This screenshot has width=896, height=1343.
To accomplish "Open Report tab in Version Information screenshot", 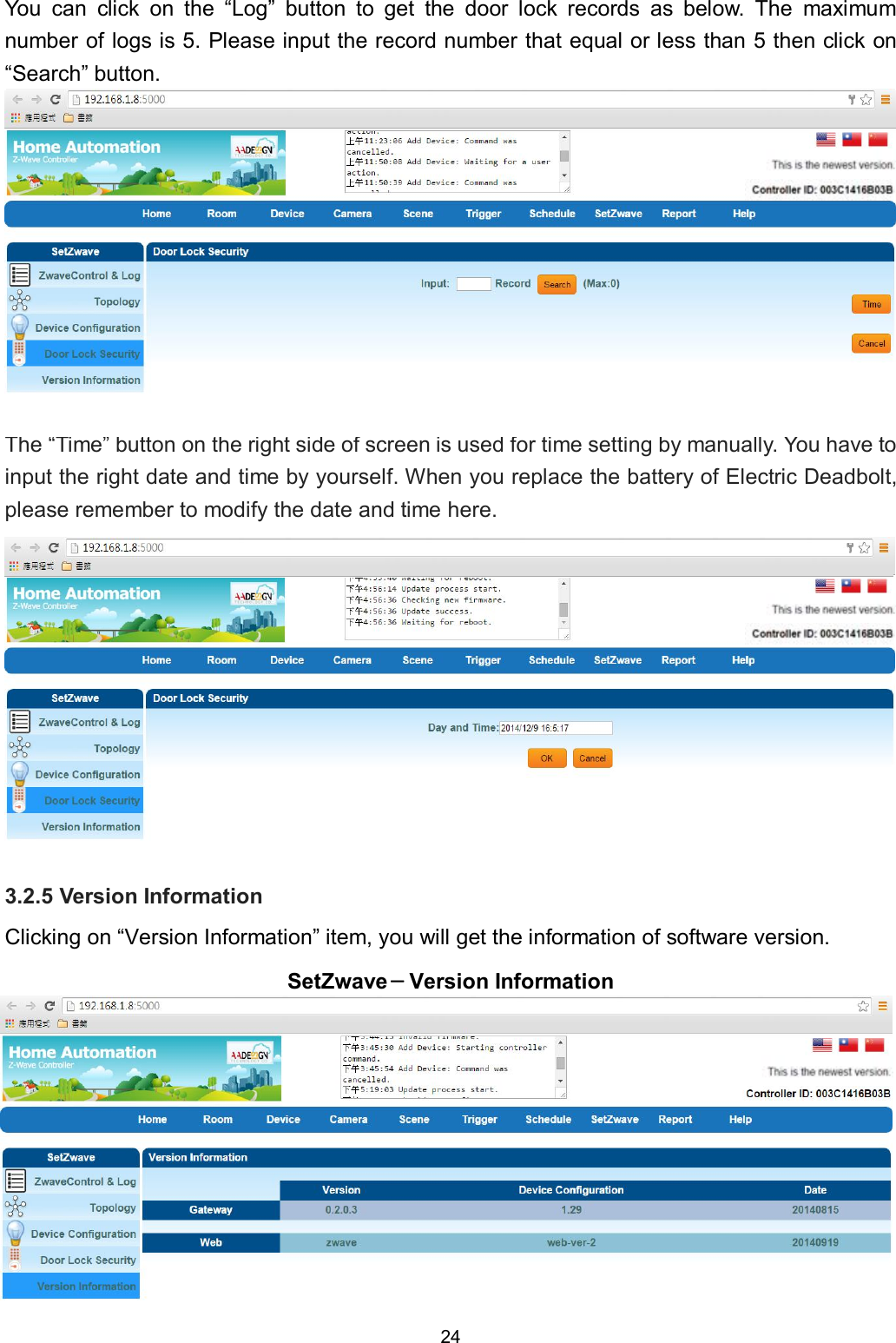I will (x=675, y=1120).
